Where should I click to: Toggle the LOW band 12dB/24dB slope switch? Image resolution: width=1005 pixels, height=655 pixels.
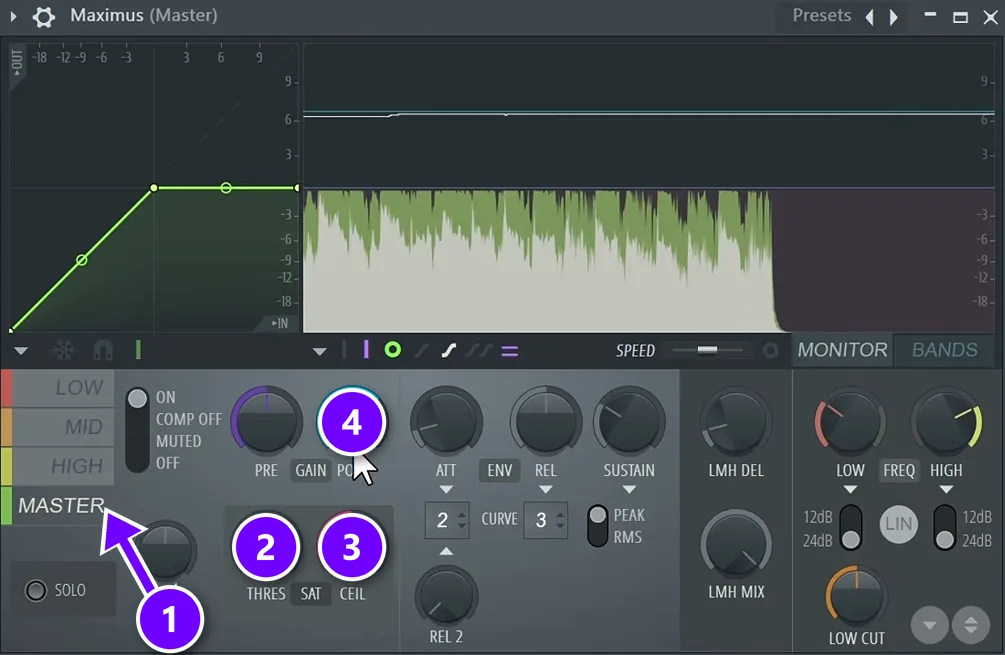coord(851,527)
